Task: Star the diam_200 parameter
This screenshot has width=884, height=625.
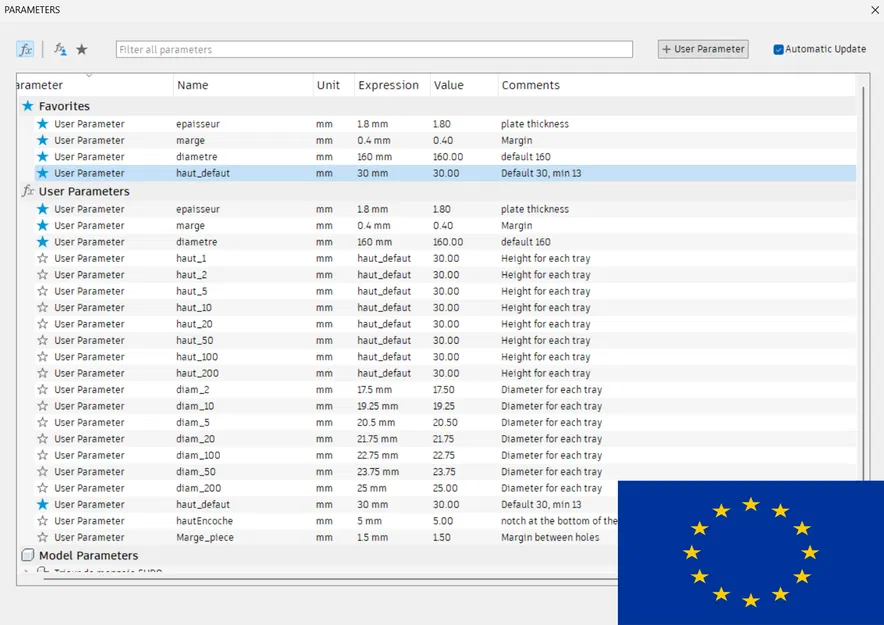Action: (x=42, y=488)
